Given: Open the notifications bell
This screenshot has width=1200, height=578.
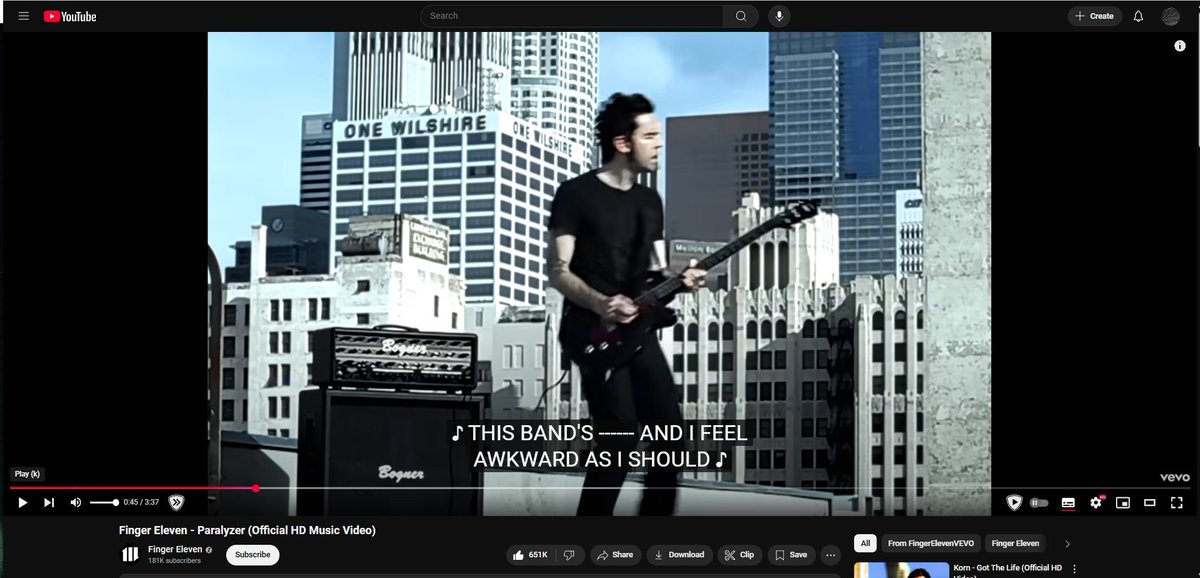Looking at the screenshot, I should click(1138, 16).
